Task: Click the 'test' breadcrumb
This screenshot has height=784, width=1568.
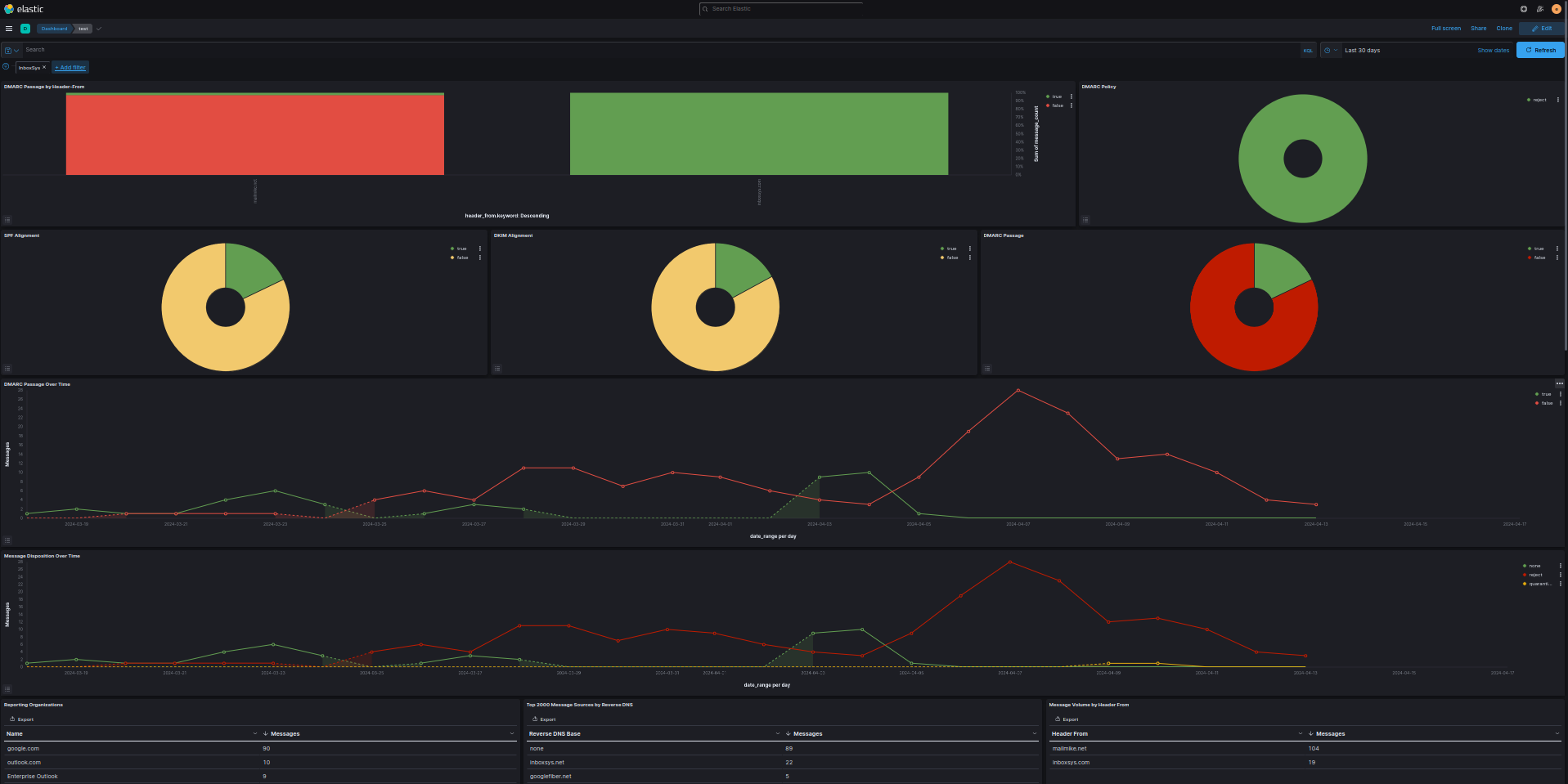Action: [83, 29]
